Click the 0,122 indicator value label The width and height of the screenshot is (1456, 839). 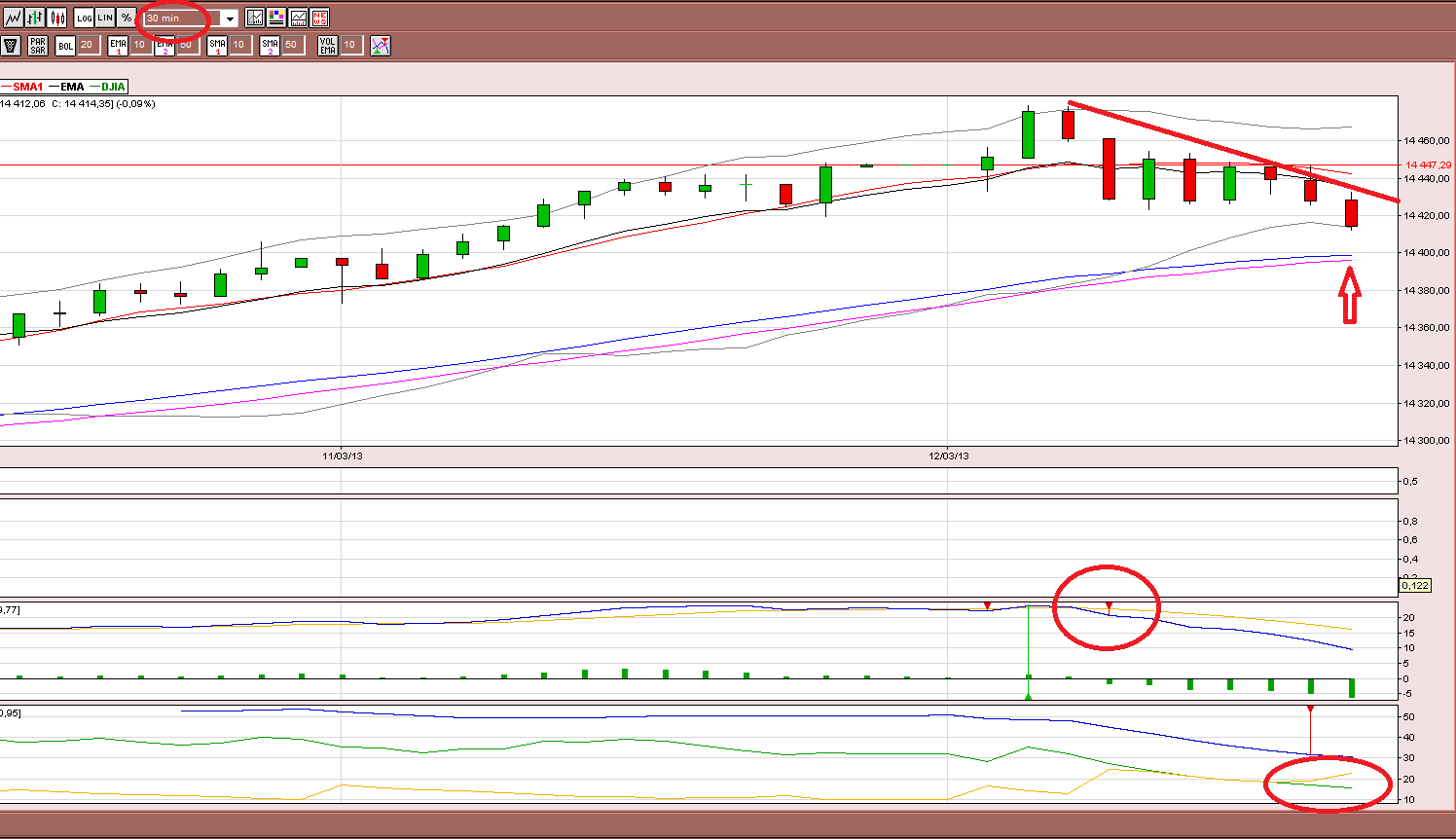point(1415,585)
